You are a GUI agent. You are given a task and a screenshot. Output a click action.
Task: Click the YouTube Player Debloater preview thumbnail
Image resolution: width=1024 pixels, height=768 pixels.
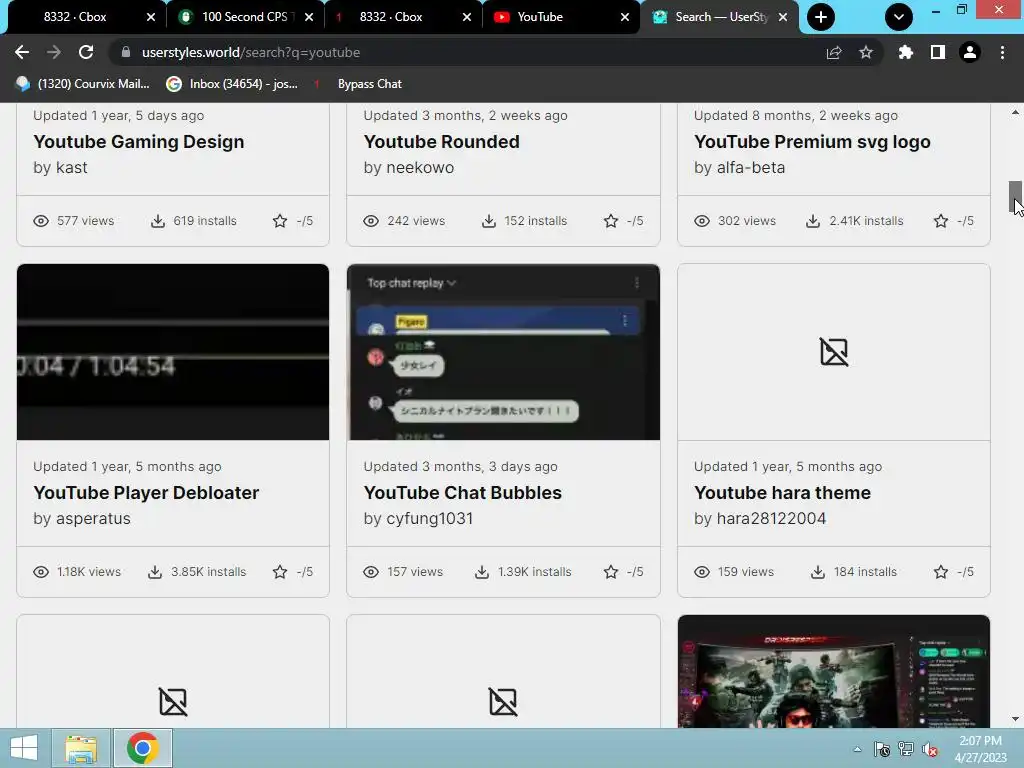pos(173,352)
